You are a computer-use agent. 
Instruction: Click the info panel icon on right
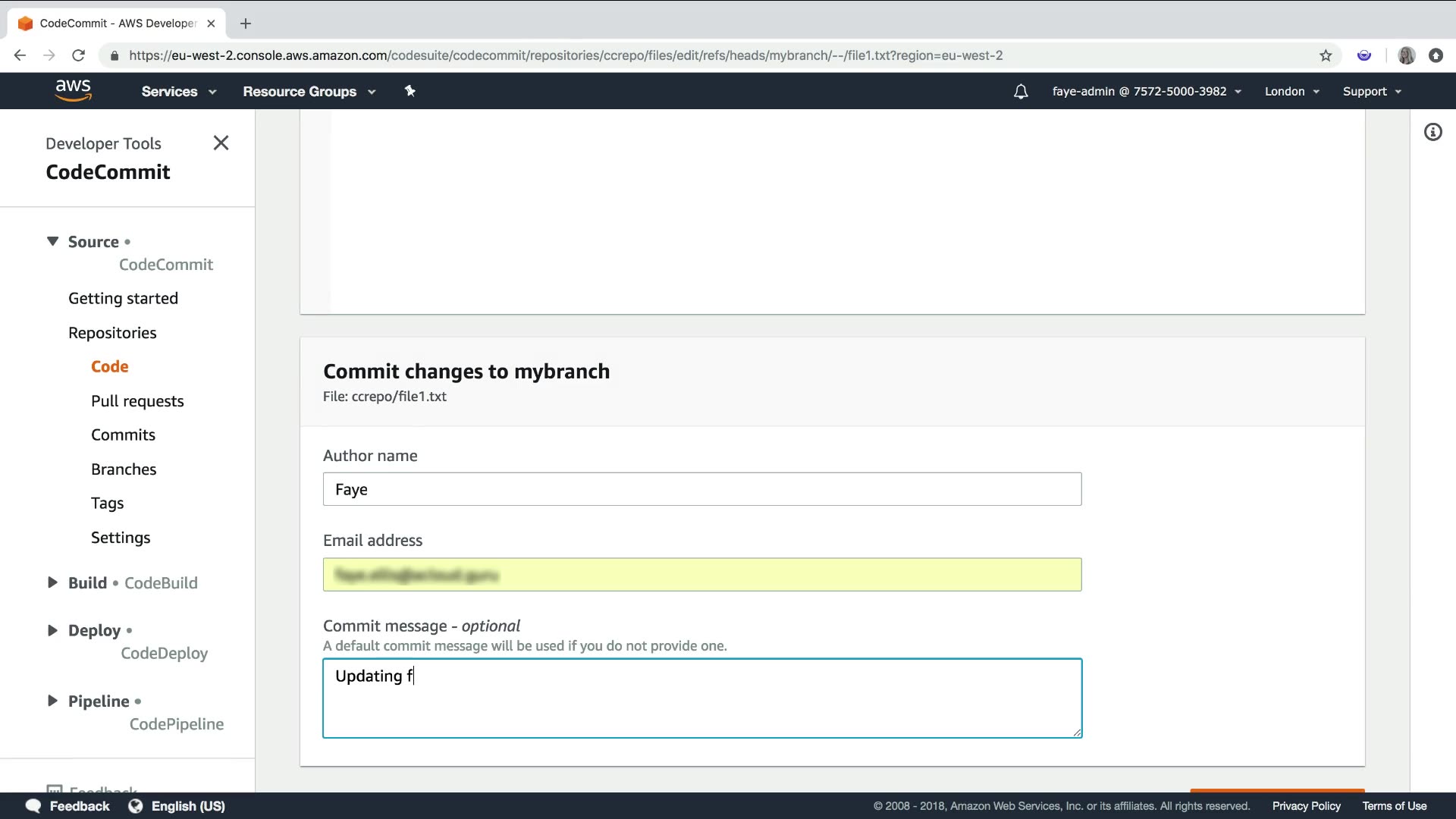(x=1432, y=133)
